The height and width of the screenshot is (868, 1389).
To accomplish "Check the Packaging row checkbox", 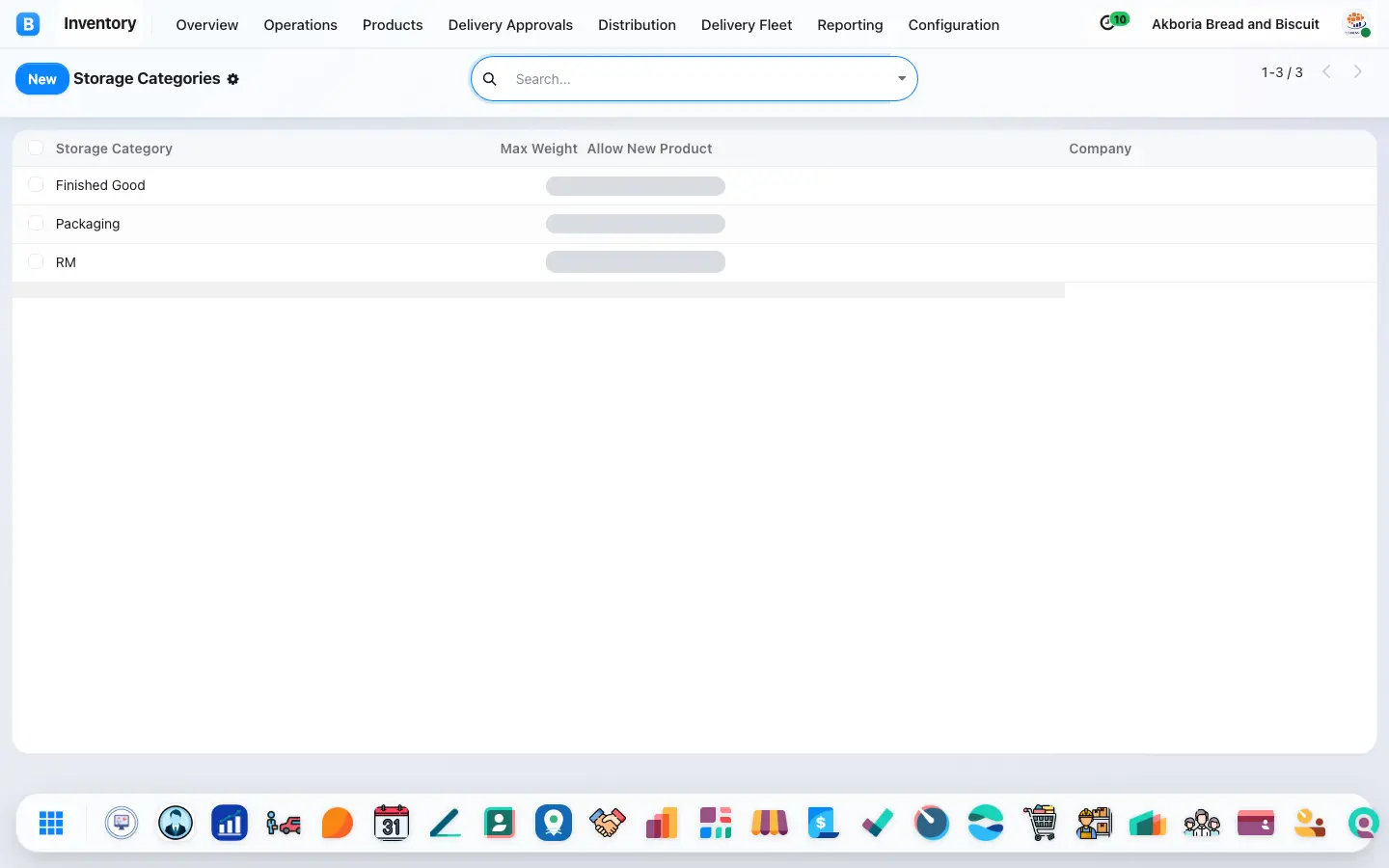I will (36, 223).
